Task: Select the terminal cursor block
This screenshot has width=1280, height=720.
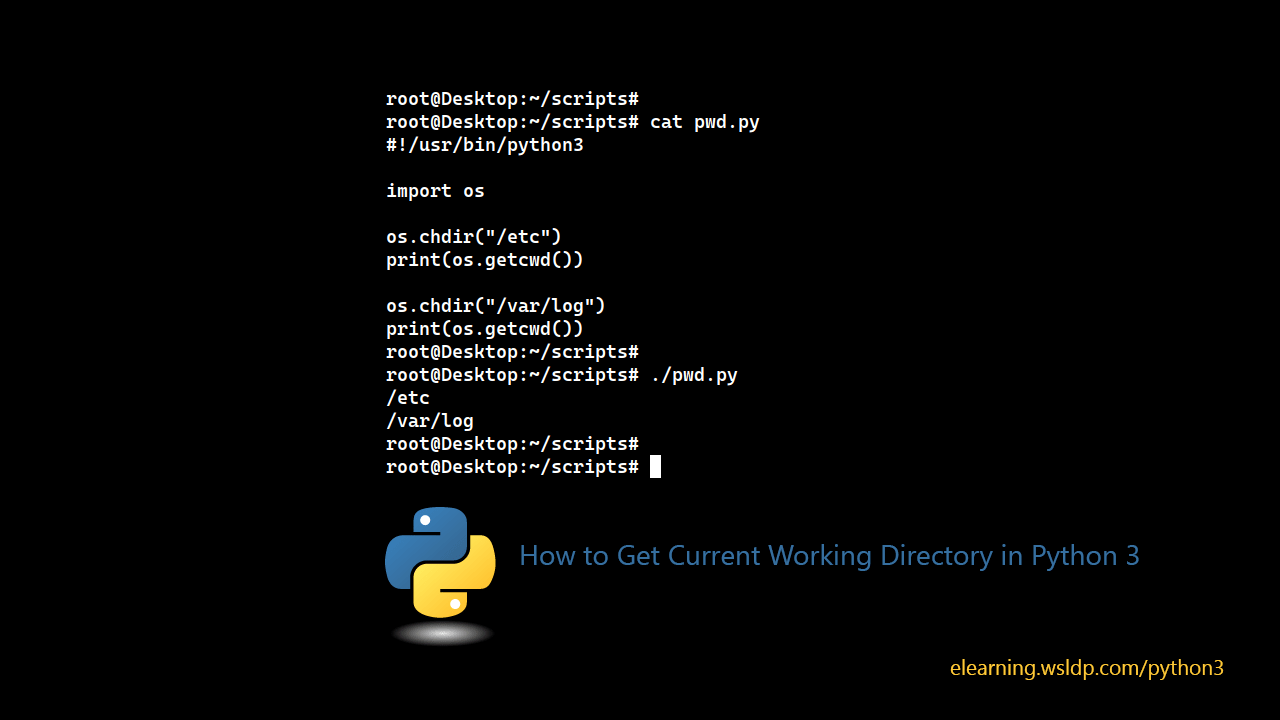Action: (656, 466)
